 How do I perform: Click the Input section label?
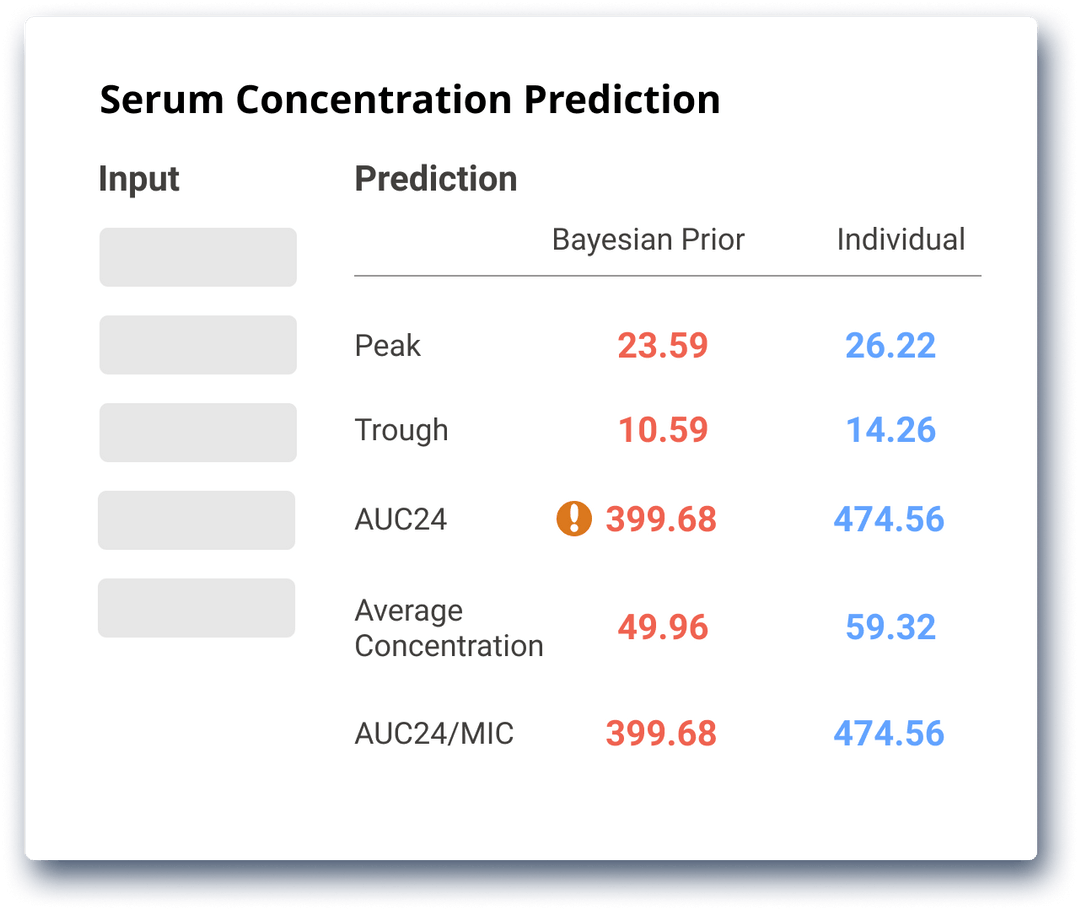[139, 178]
